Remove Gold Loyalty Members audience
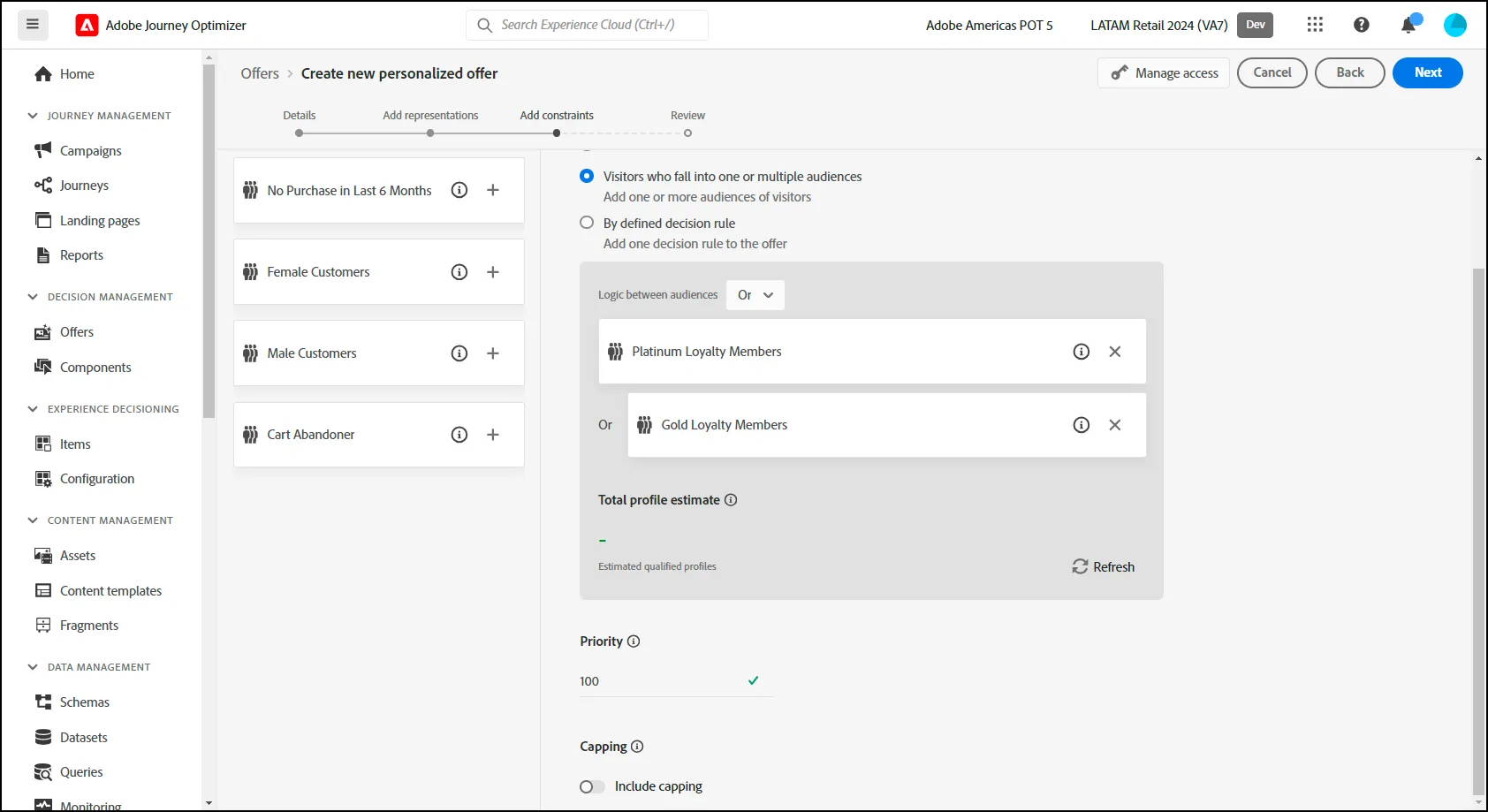The height and width of the screenshot is (812, 1488). click(x=1115, y=425)
